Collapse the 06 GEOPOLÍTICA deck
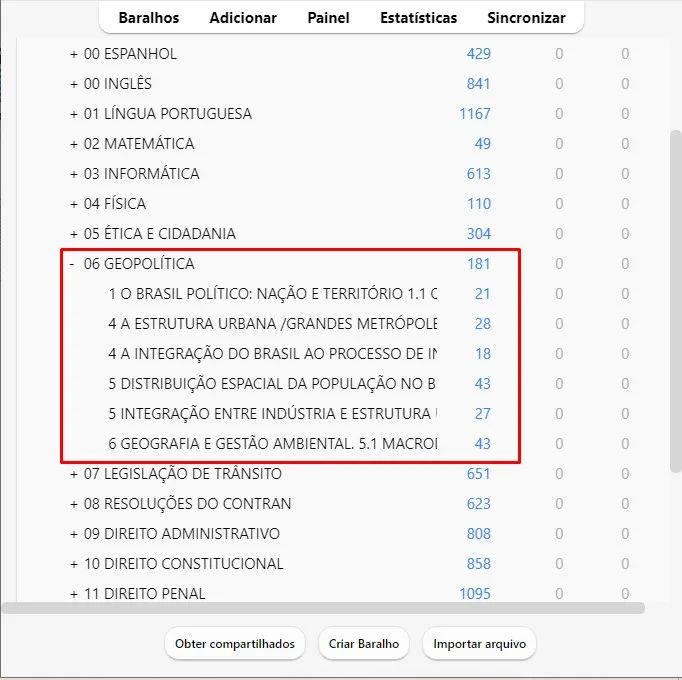 point(72,264)
